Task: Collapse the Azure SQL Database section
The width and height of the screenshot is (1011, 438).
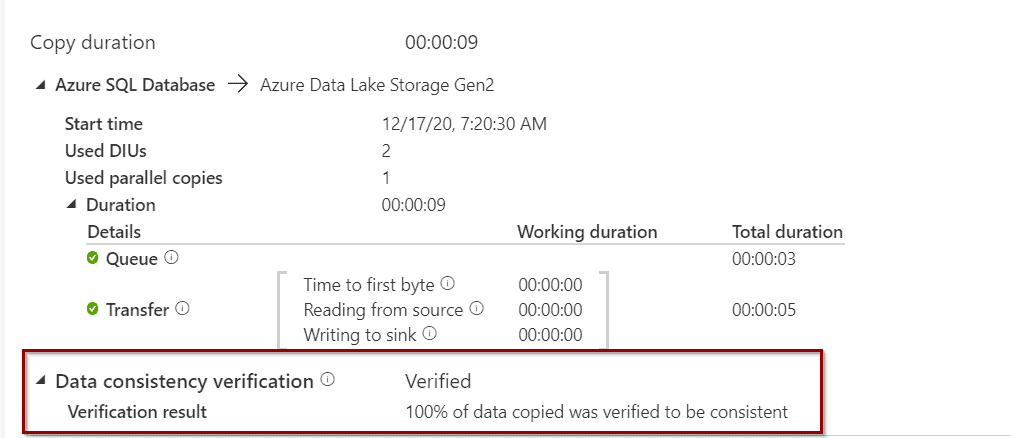Action: [41, 85]
